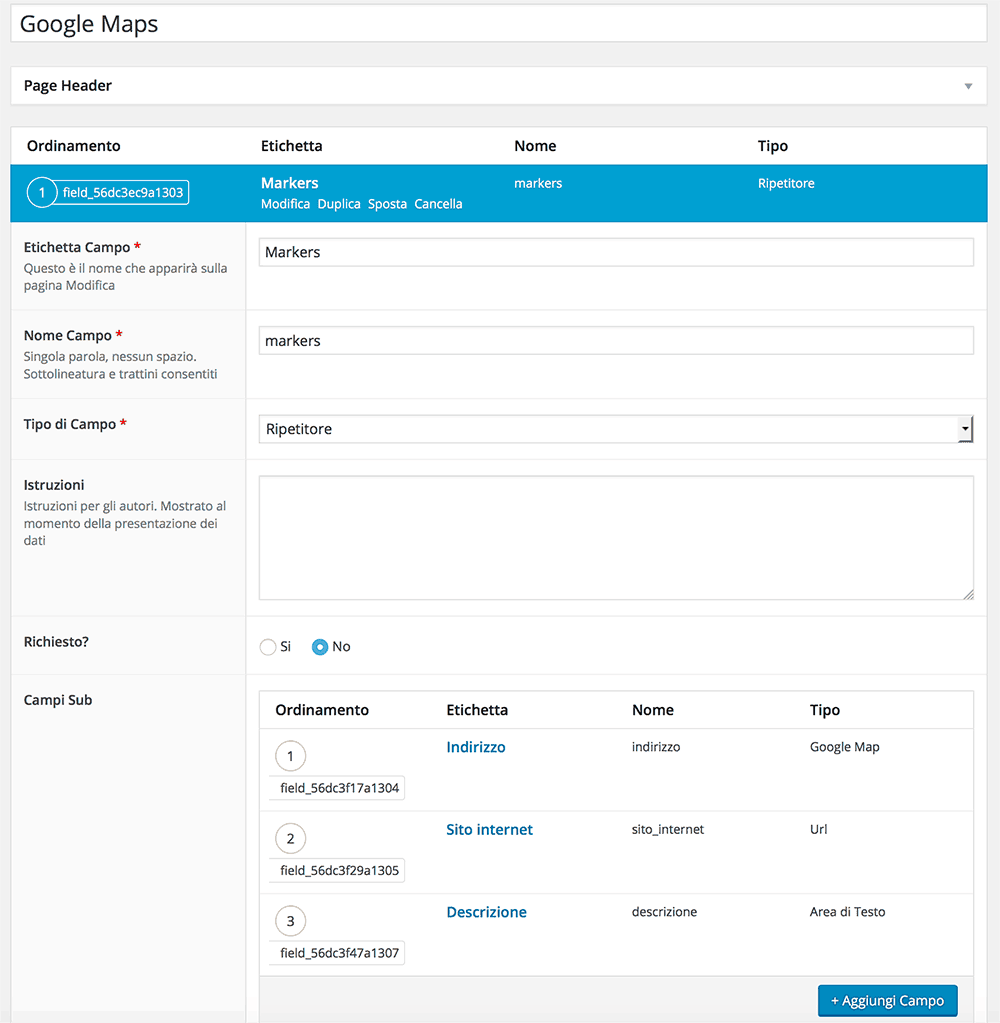Open the Tipo di Campo dropdown
This screenshot has width=1000, height=1023.
615,429
